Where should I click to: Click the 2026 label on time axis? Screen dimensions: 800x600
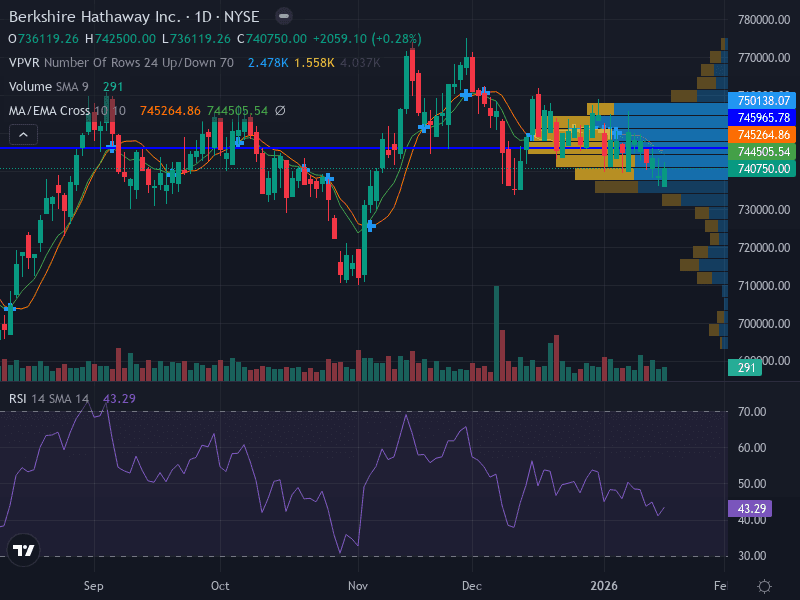coord(604,586)
